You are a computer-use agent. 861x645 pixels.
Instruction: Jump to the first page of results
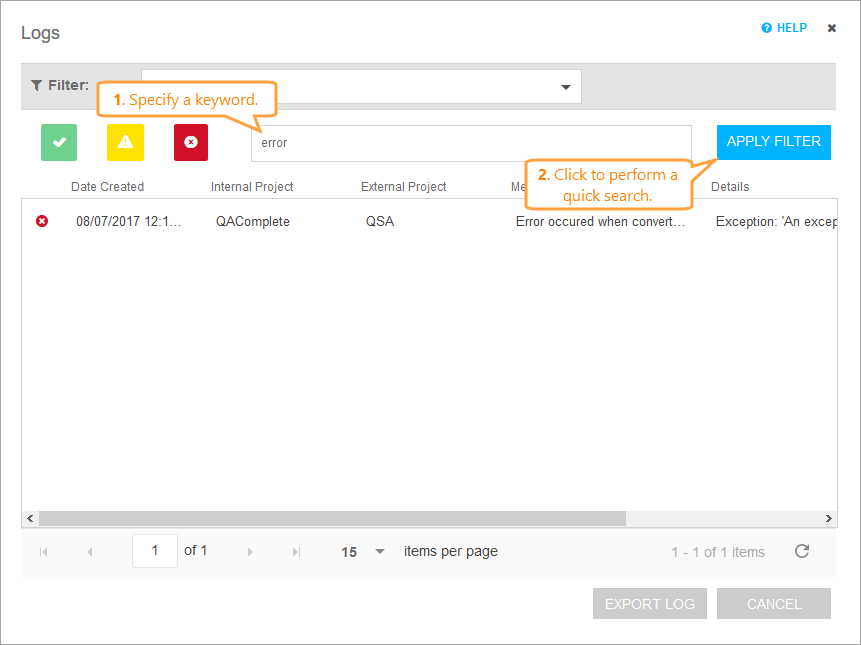point(42,550)
